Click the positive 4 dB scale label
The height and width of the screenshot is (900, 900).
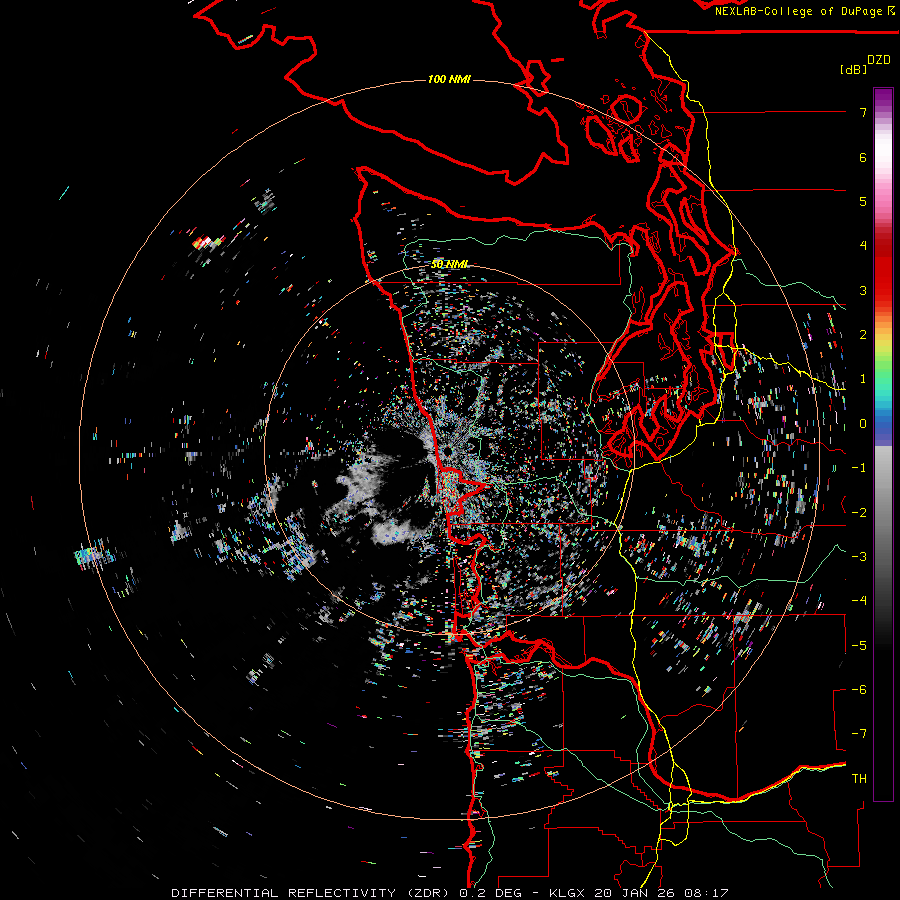coord(863,246)
